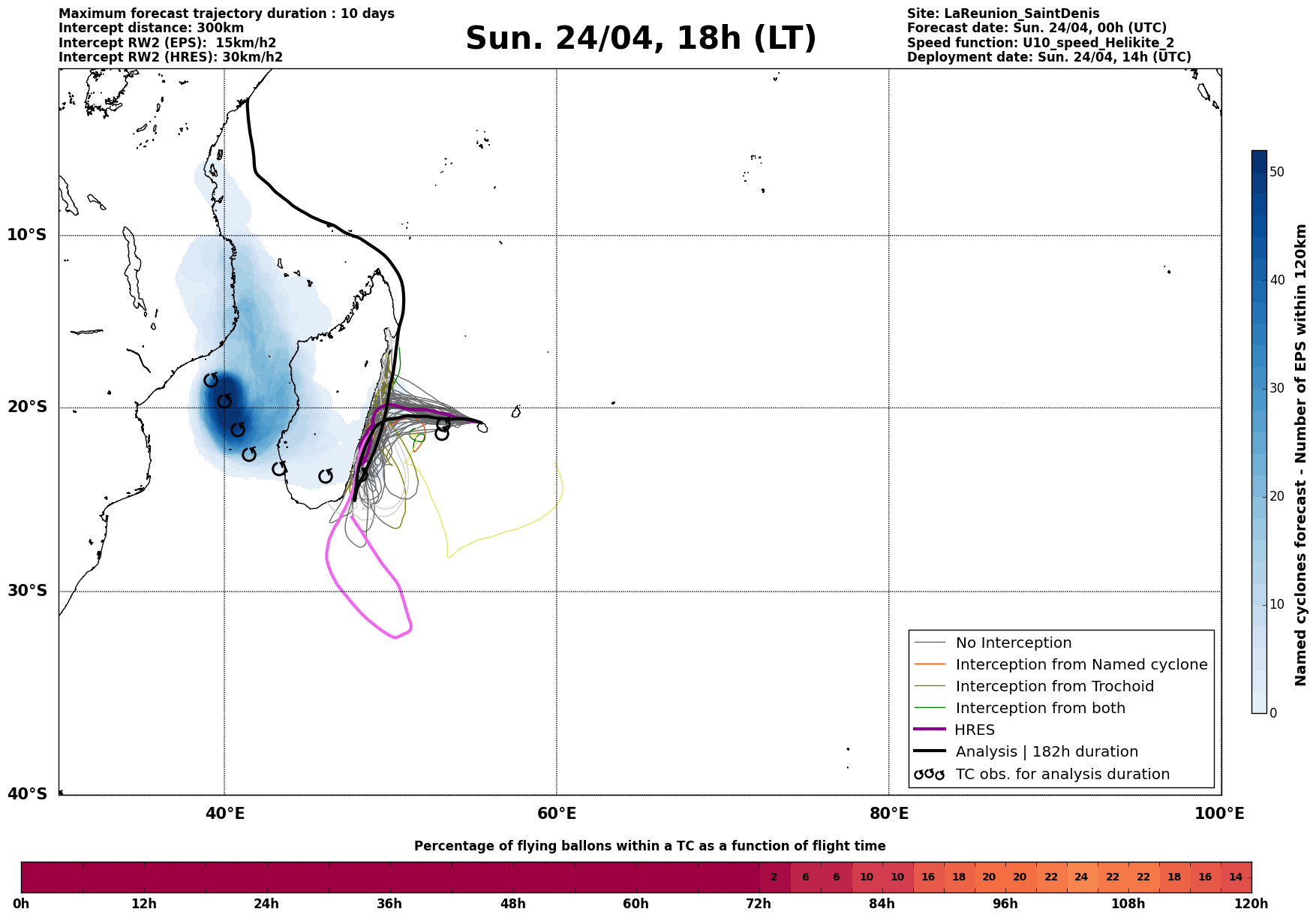Click the 'No Interception' legend entry
Screen dimensions: 1316x918
1014,643
